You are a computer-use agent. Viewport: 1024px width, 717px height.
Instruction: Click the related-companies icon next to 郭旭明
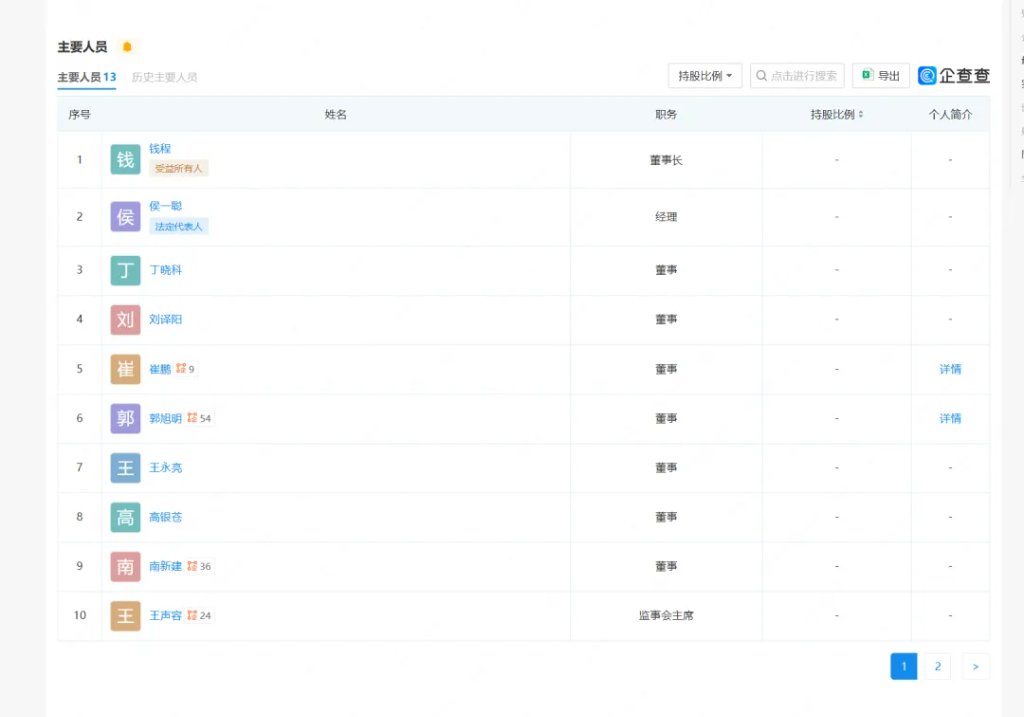tap(192, 418)
